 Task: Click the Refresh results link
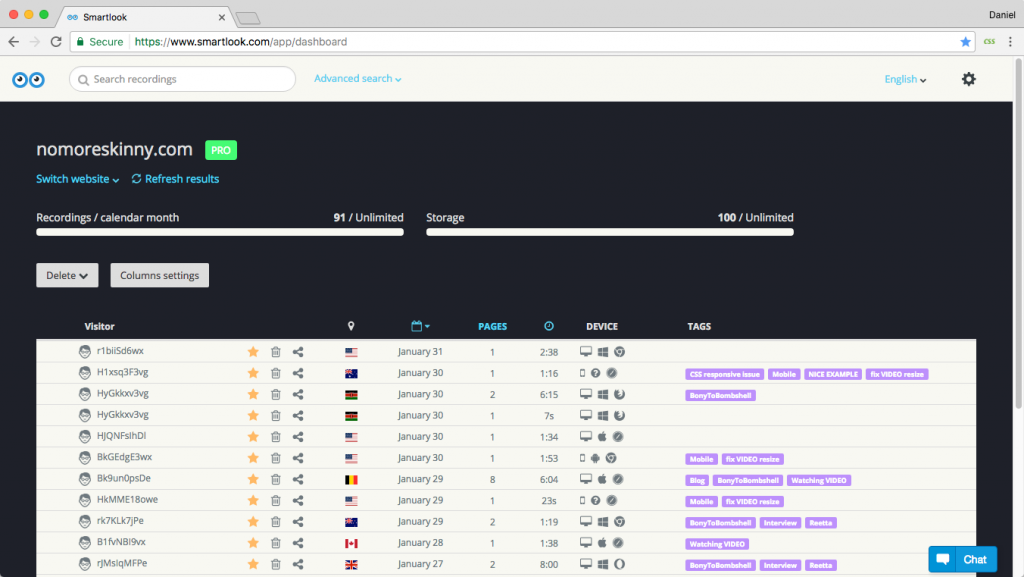coord(175,179)
